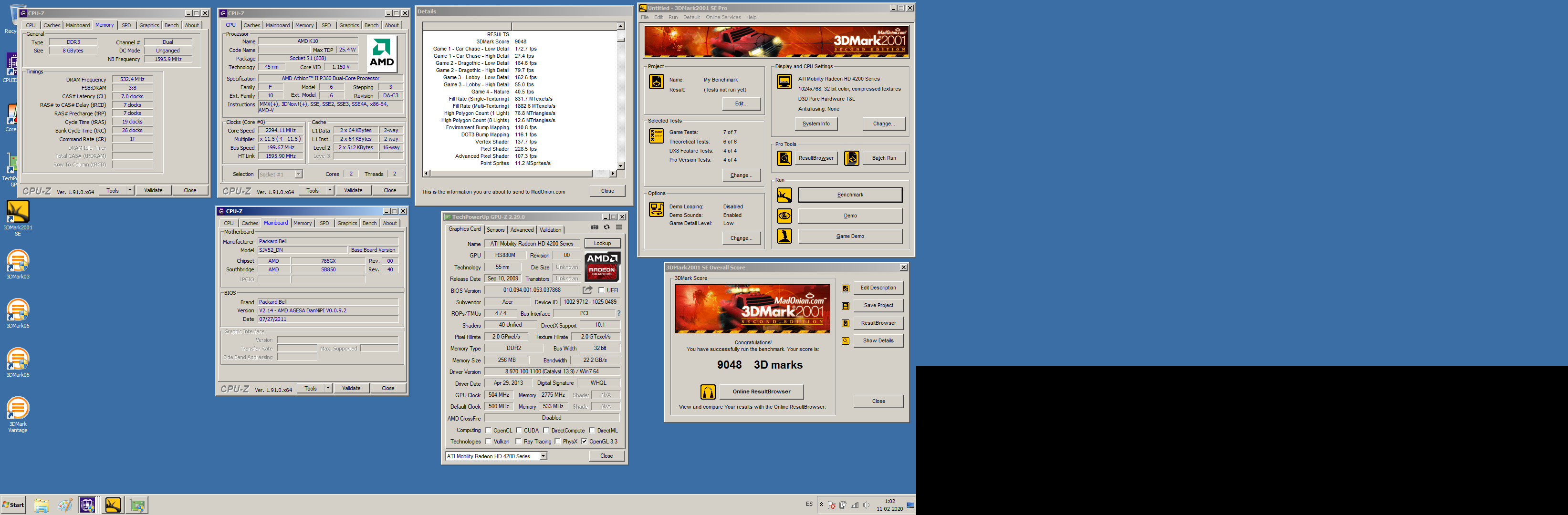The width and height of the screenshot is (1568, 515).
Task: Open Tools dropdown arrow in CPU-Z Memory window
Action: coord(130,190)
